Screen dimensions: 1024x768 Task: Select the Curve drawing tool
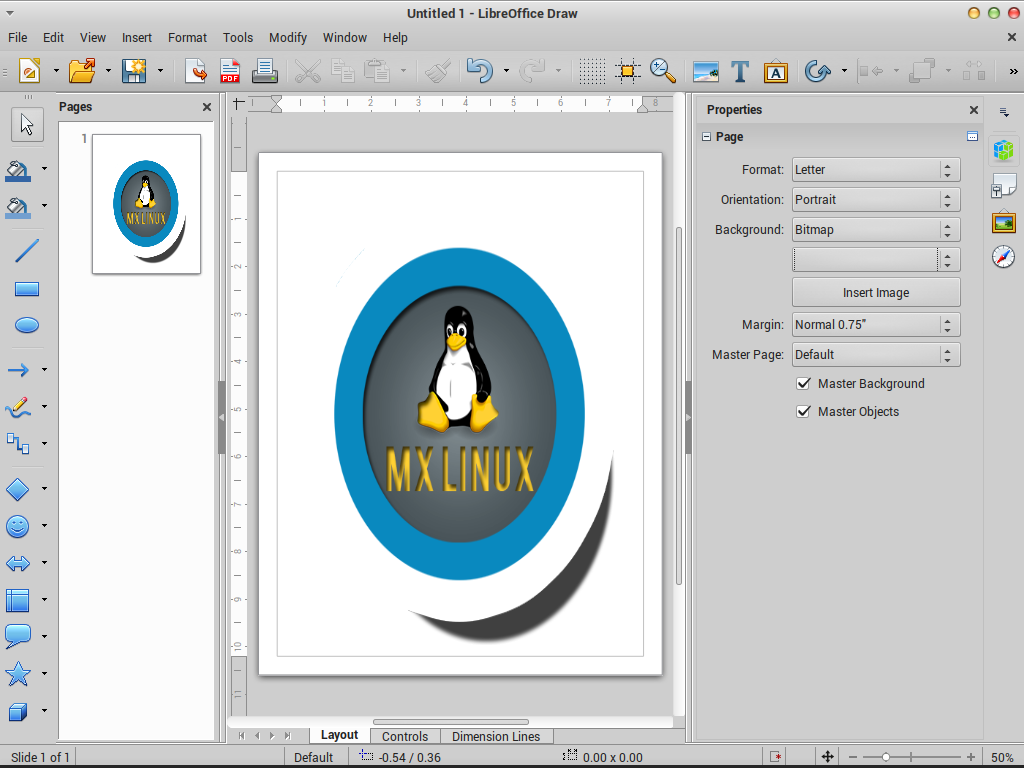click(18, 407)
